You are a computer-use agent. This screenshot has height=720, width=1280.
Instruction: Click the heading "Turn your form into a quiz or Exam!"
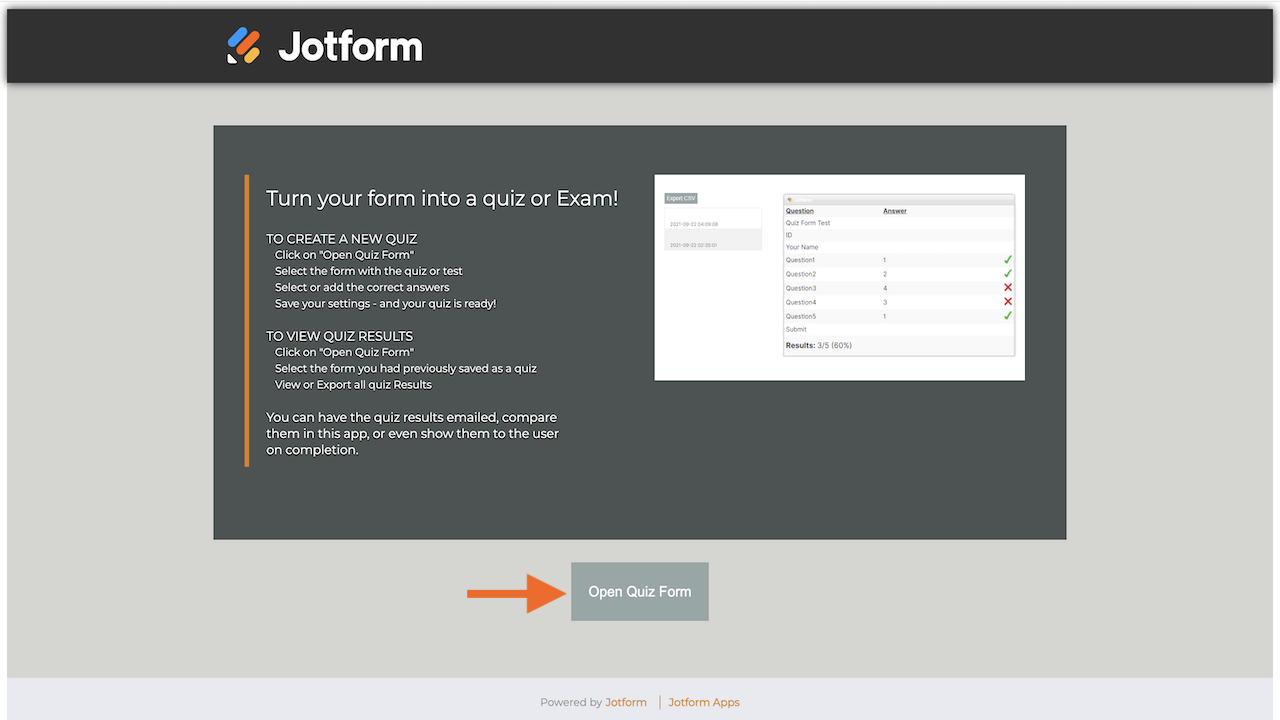point(442,198)
